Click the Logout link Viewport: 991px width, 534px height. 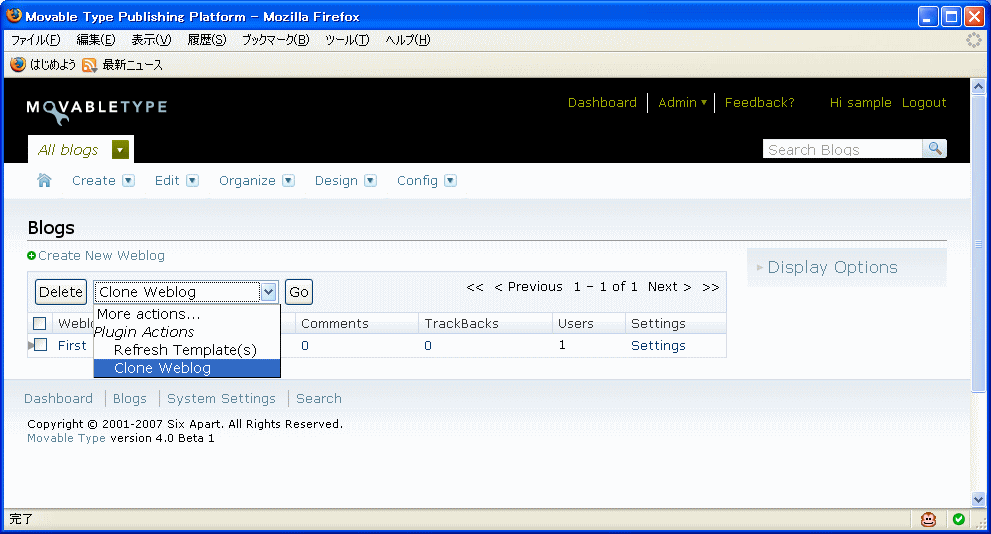coord(924,102)
